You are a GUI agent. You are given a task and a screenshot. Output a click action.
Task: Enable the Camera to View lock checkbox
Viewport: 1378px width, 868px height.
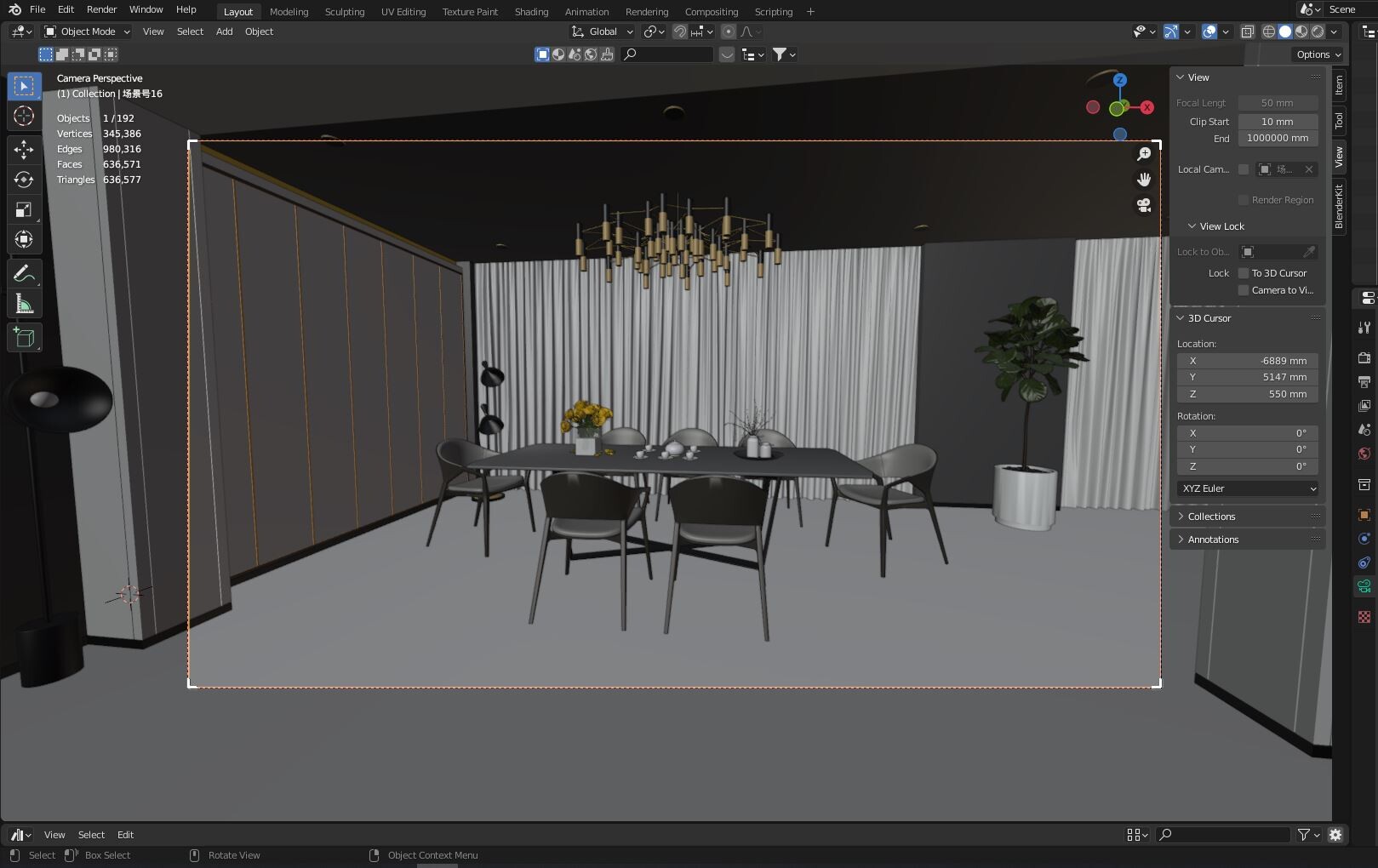coord(1244,290)
